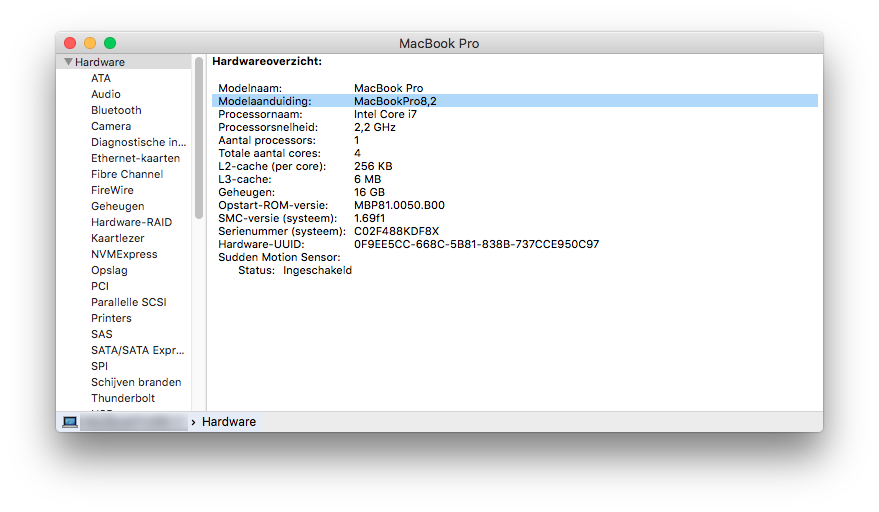This screenshot has width=879, height=512.
Task: Select Ethernet-kaarten in the sidebar
Action: coord(136,158)
